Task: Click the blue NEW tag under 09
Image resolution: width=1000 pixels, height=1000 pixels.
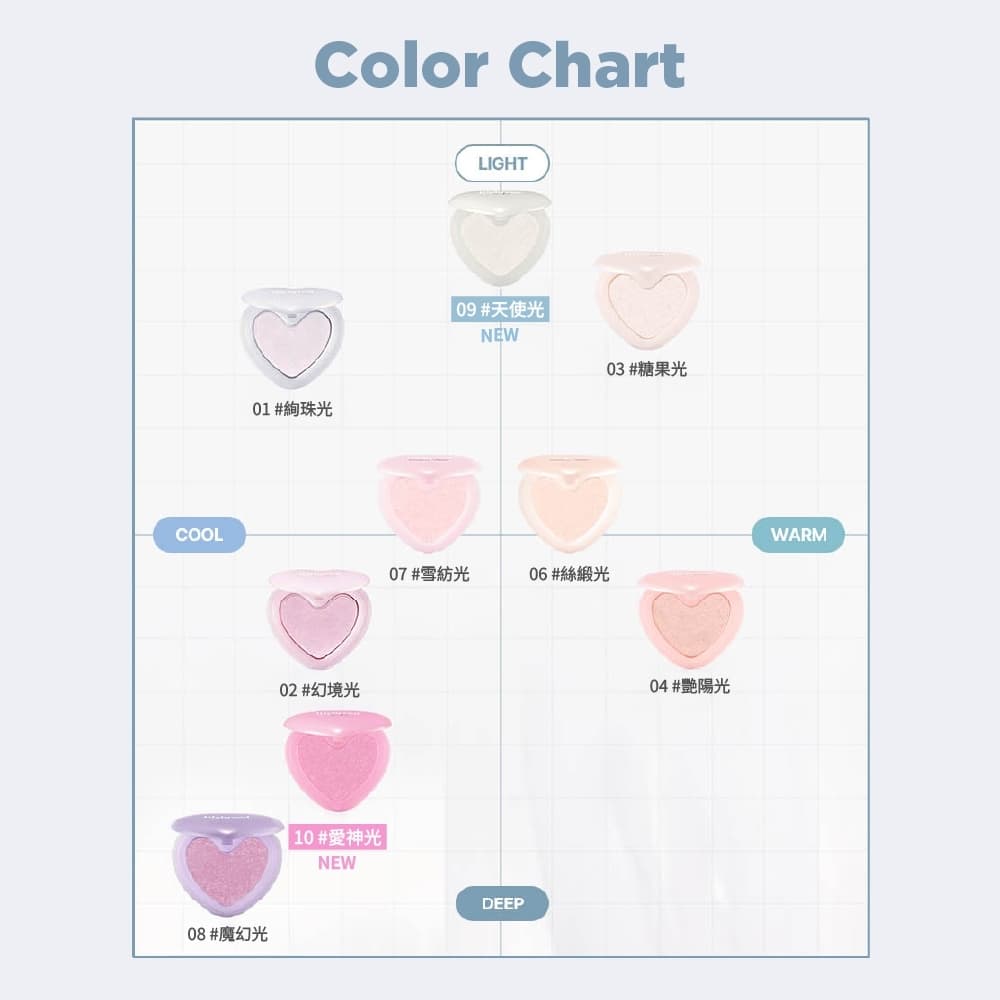Action: pos(499,335)
